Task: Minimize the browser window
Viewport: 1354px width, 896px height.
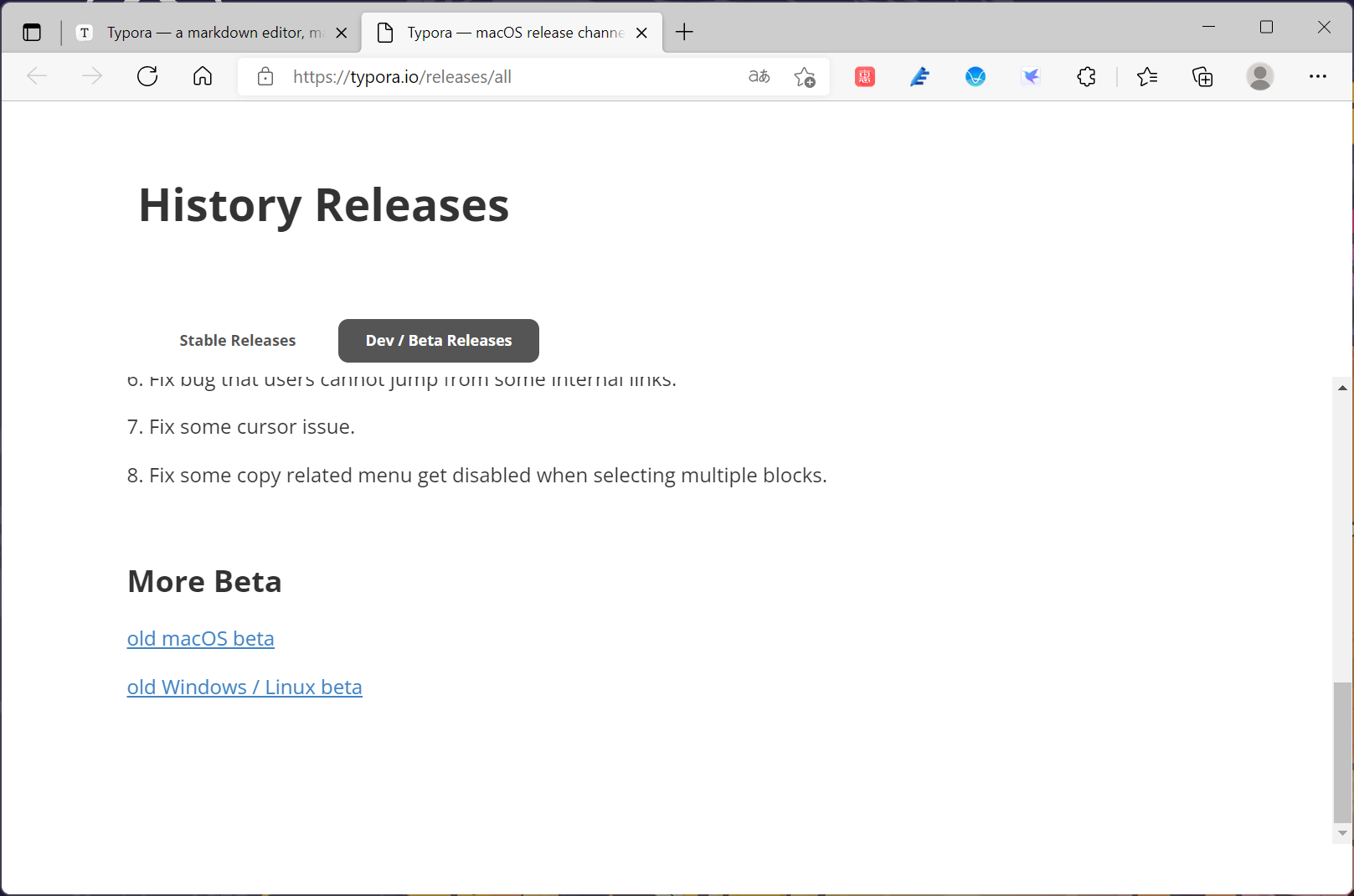Action: click(1208, 27)
